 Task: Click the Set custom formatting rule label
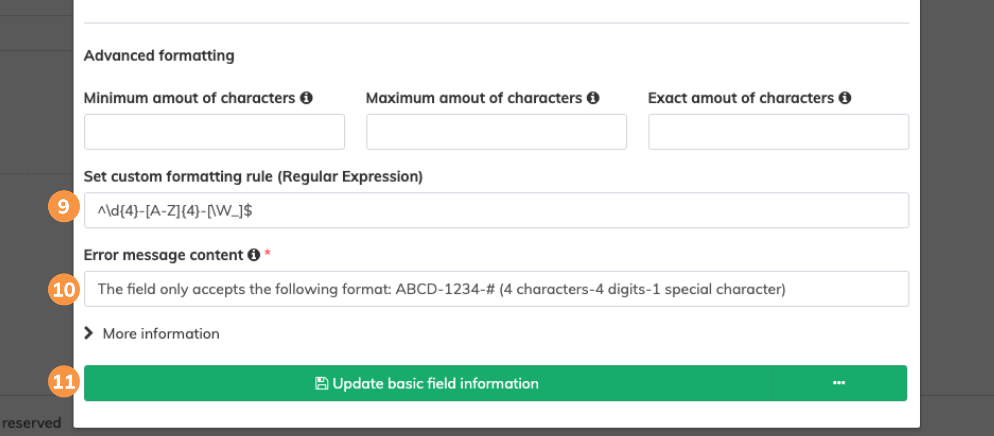[x=253, y=177]
